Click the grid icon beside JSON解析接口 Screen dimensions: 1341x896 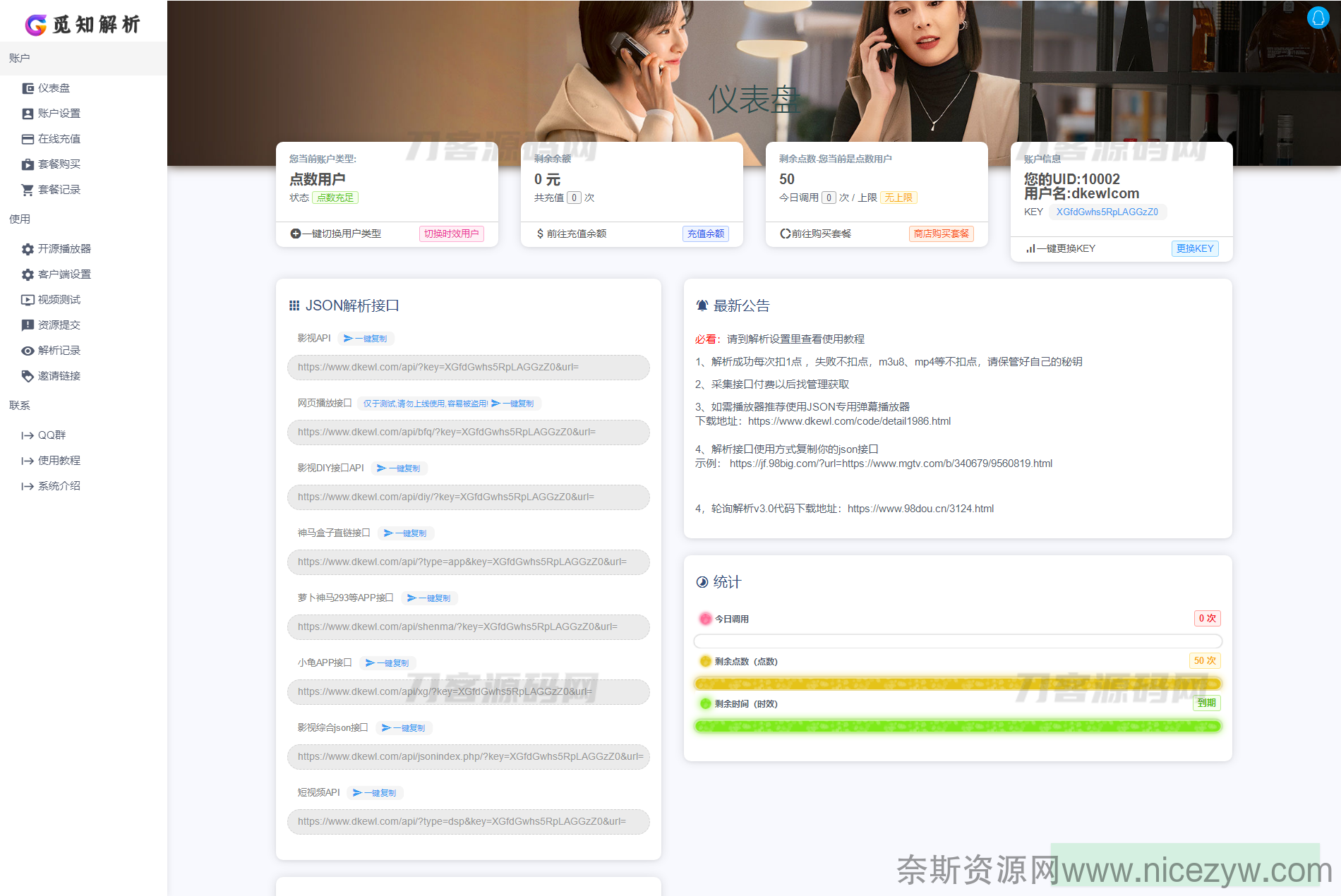coord(294,305)
